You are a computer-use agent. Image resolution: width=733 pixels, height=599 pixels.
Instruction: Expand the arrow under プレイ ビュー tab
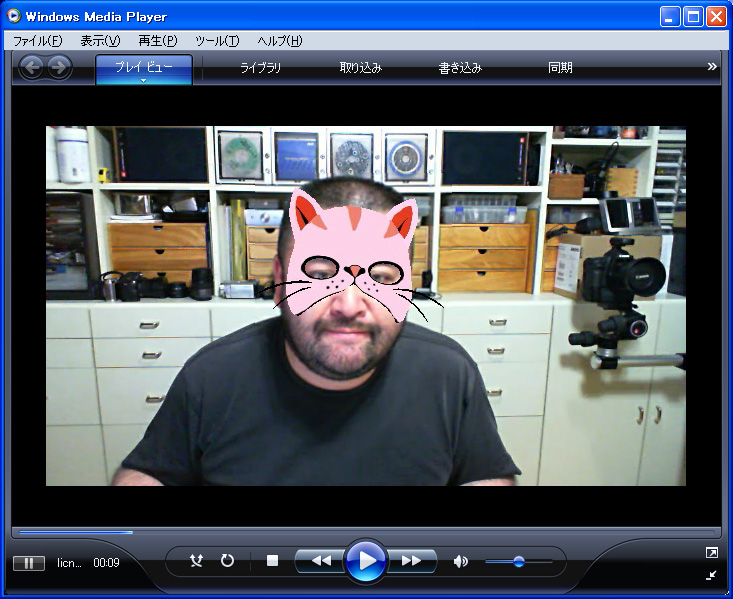click(144, 80)
